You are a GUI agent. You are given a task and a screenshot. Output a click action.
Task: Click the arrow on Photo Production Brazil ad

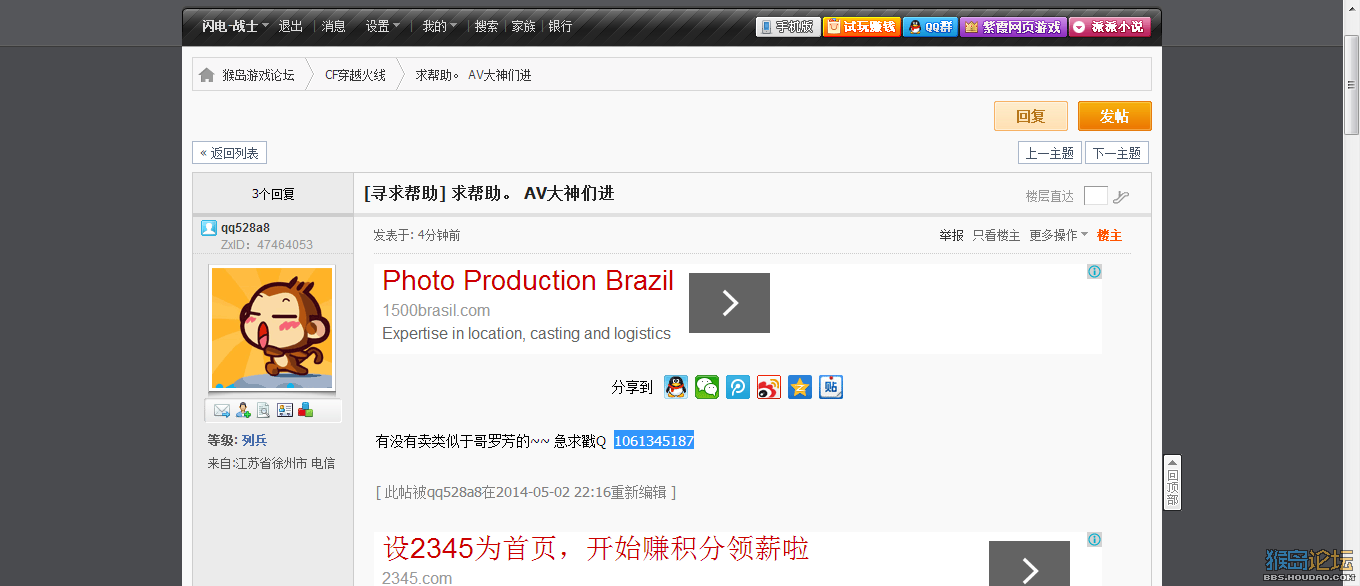click(729, 303)
